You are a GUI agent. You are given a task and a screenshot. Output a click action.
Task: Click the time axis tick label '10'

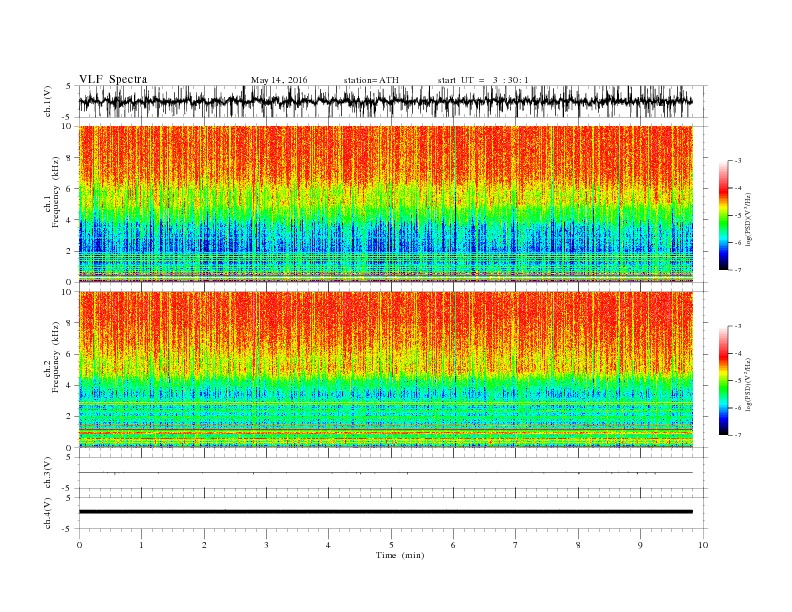tap(703, 545)
